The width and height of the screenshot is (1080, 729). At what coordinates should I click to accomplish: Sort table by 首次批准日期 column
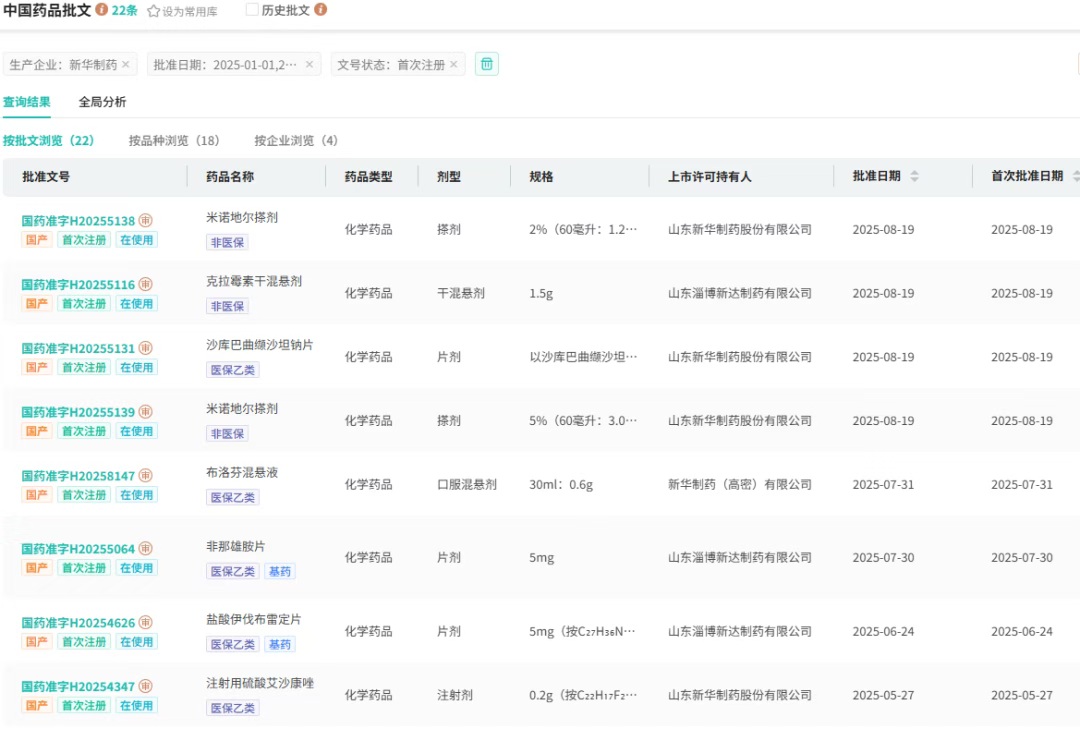tap(1075, 177)
